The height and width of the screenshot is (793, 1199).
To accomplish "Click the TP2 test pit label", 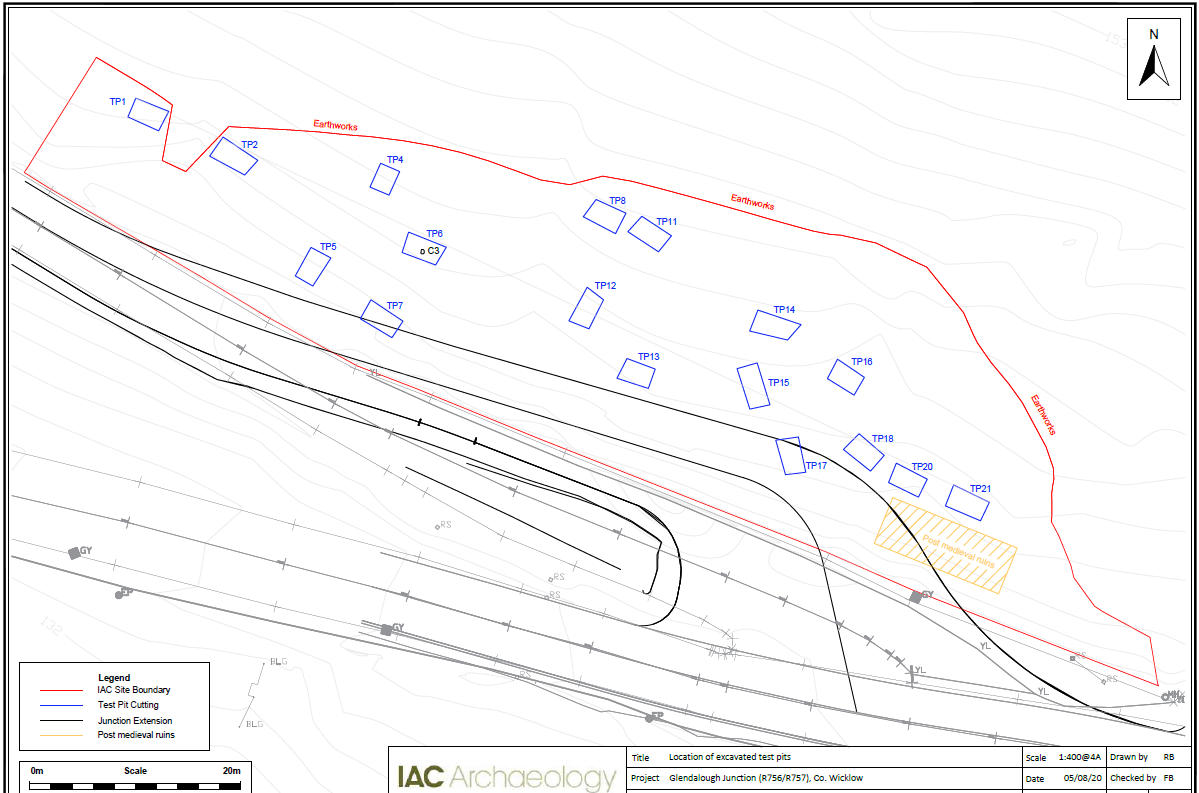I will point(249,145).
